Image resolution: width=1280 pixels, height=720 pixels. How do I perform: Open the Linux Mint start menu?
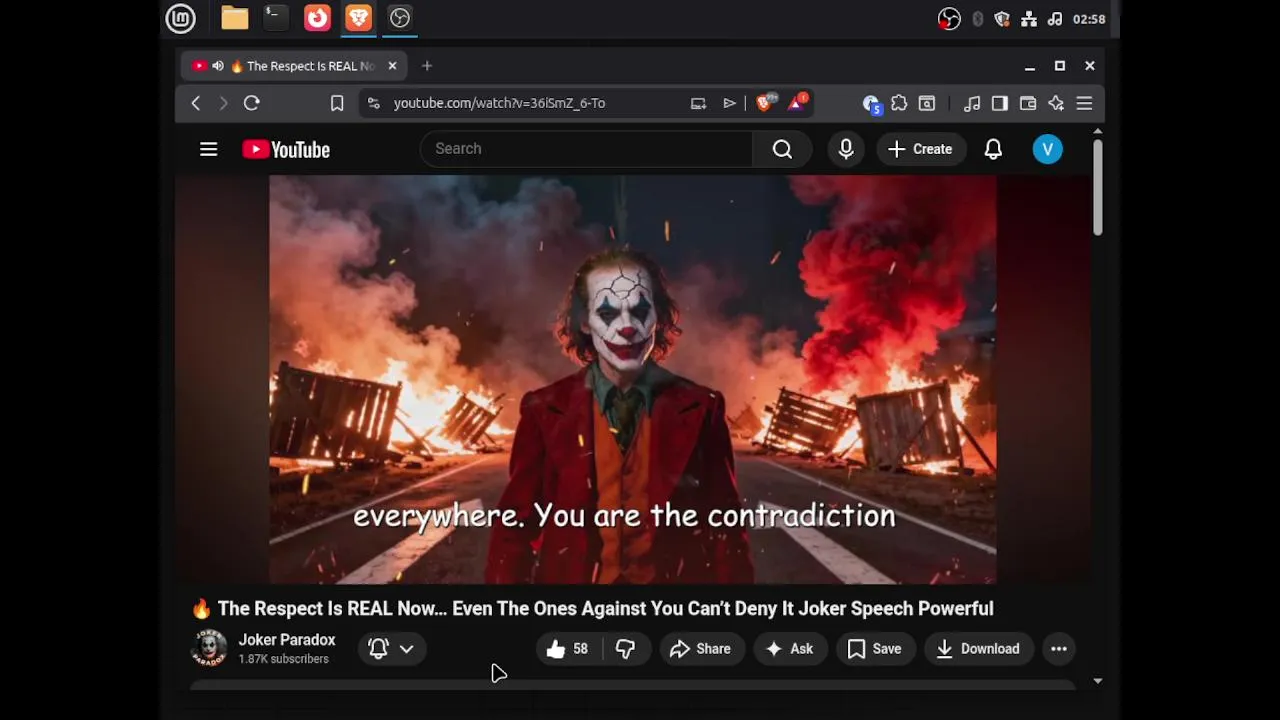click(x=180, y=18)
